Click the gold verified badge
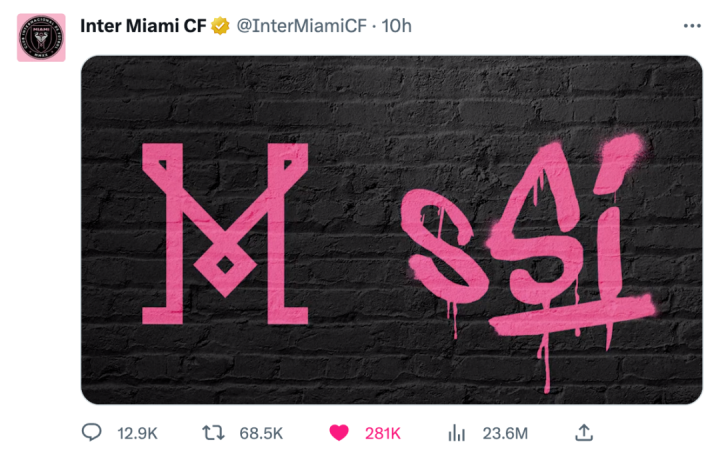 click(x=221, y=26)
